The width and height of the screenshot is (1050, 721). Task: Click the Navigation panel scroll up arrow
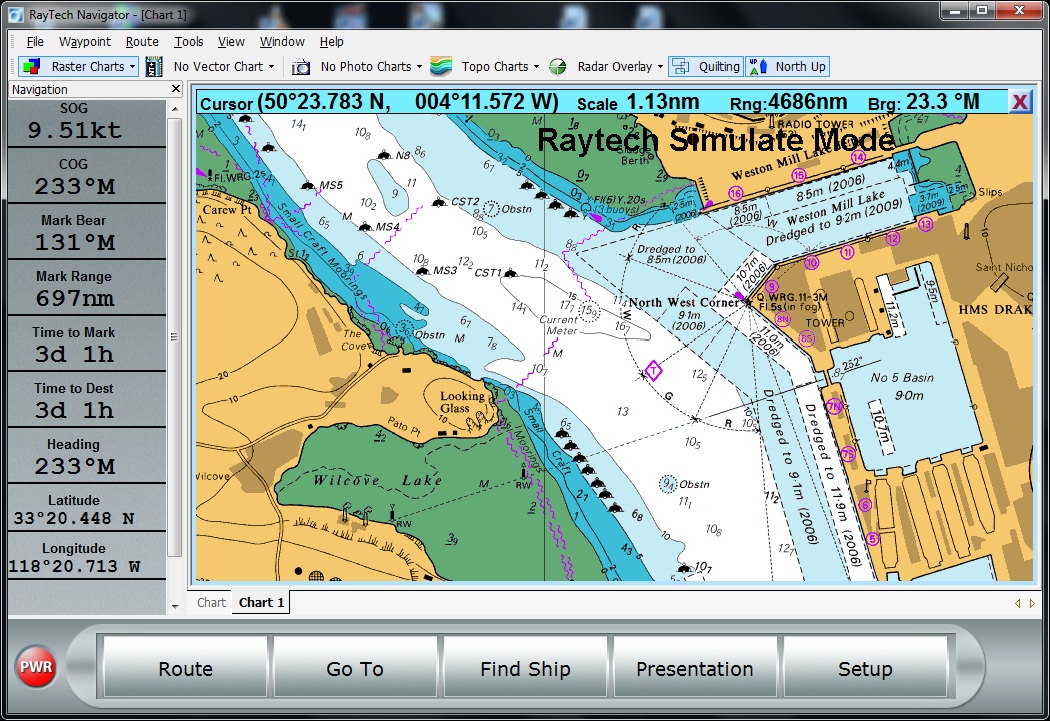tap(175, 109)
